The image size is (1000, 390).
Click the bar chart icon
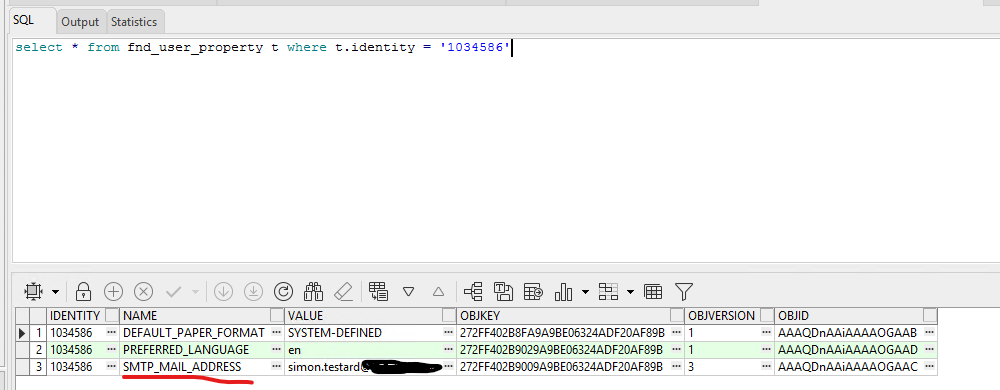pos(564,292)
